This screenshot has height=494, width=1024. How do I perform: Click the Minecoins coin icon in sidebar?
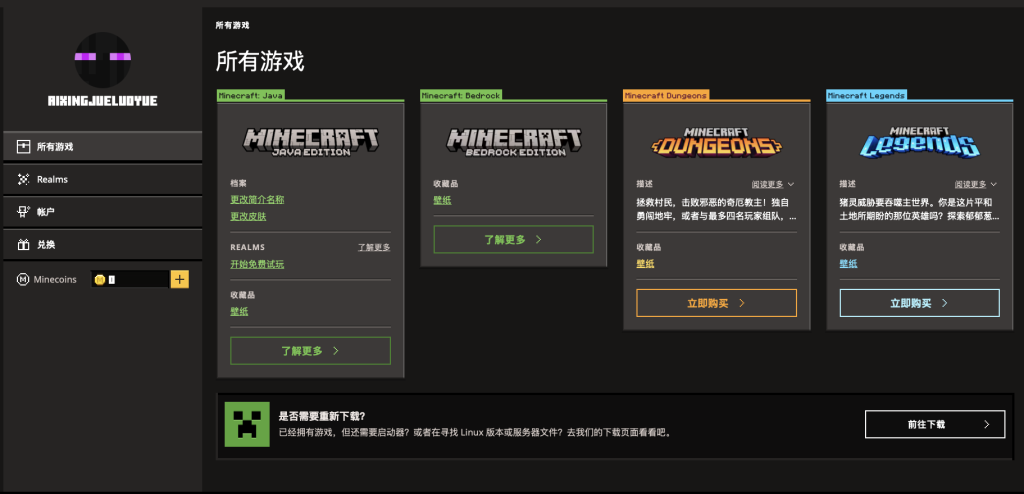[x=23, y=279]
